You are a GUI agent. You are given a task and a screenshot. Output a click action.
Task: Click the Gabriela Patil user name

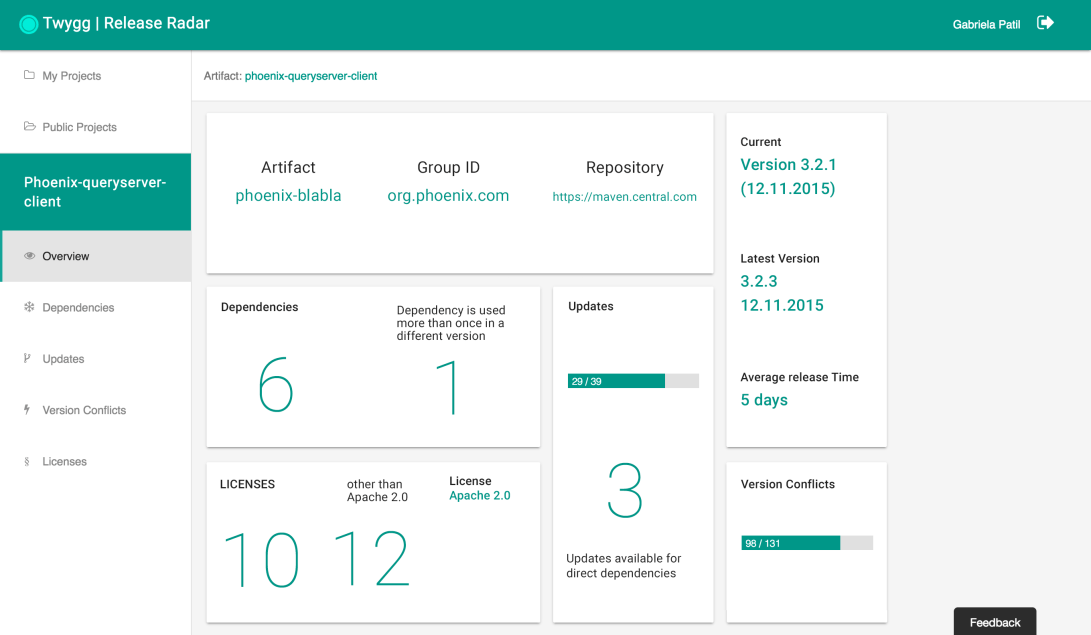(x=986, y=25)
